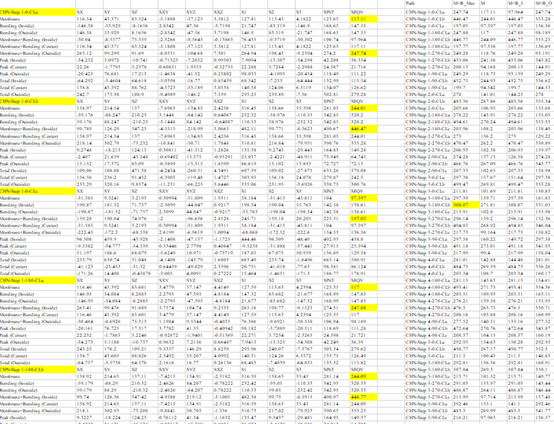Screen dimensions: 554x424
Task: Select 633.26 in the SINT column
Action: 330,170
